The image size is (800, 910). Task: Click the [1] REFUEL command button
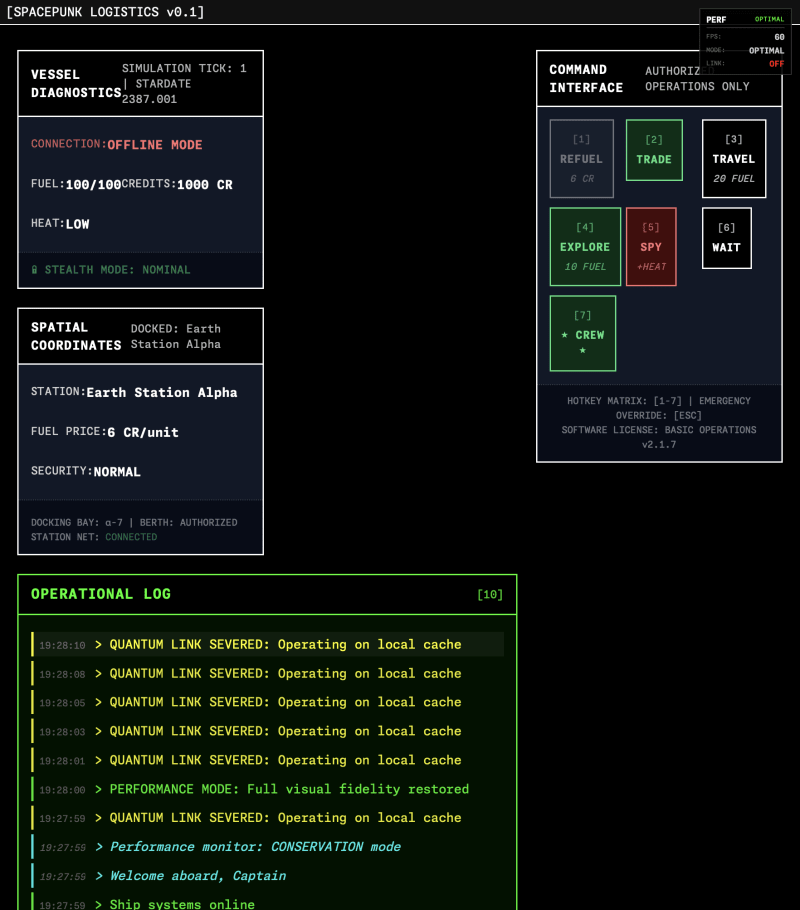click(x=581, y=158)
